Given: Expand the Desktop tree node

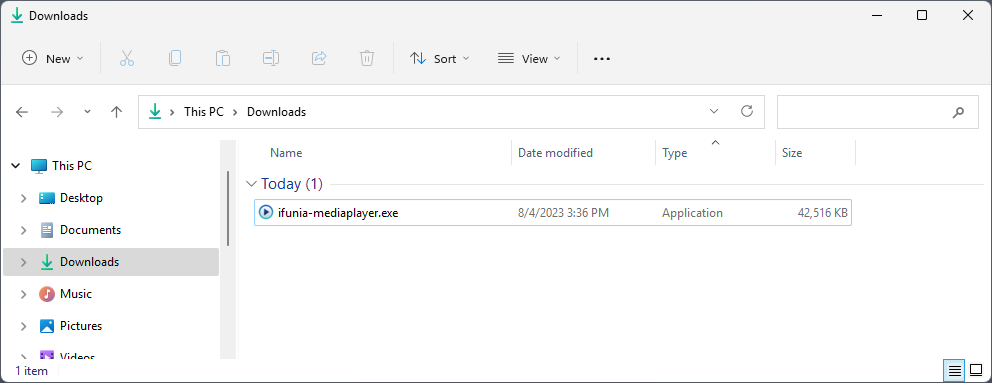Looking at the screenshot, I should pos(23,198).
